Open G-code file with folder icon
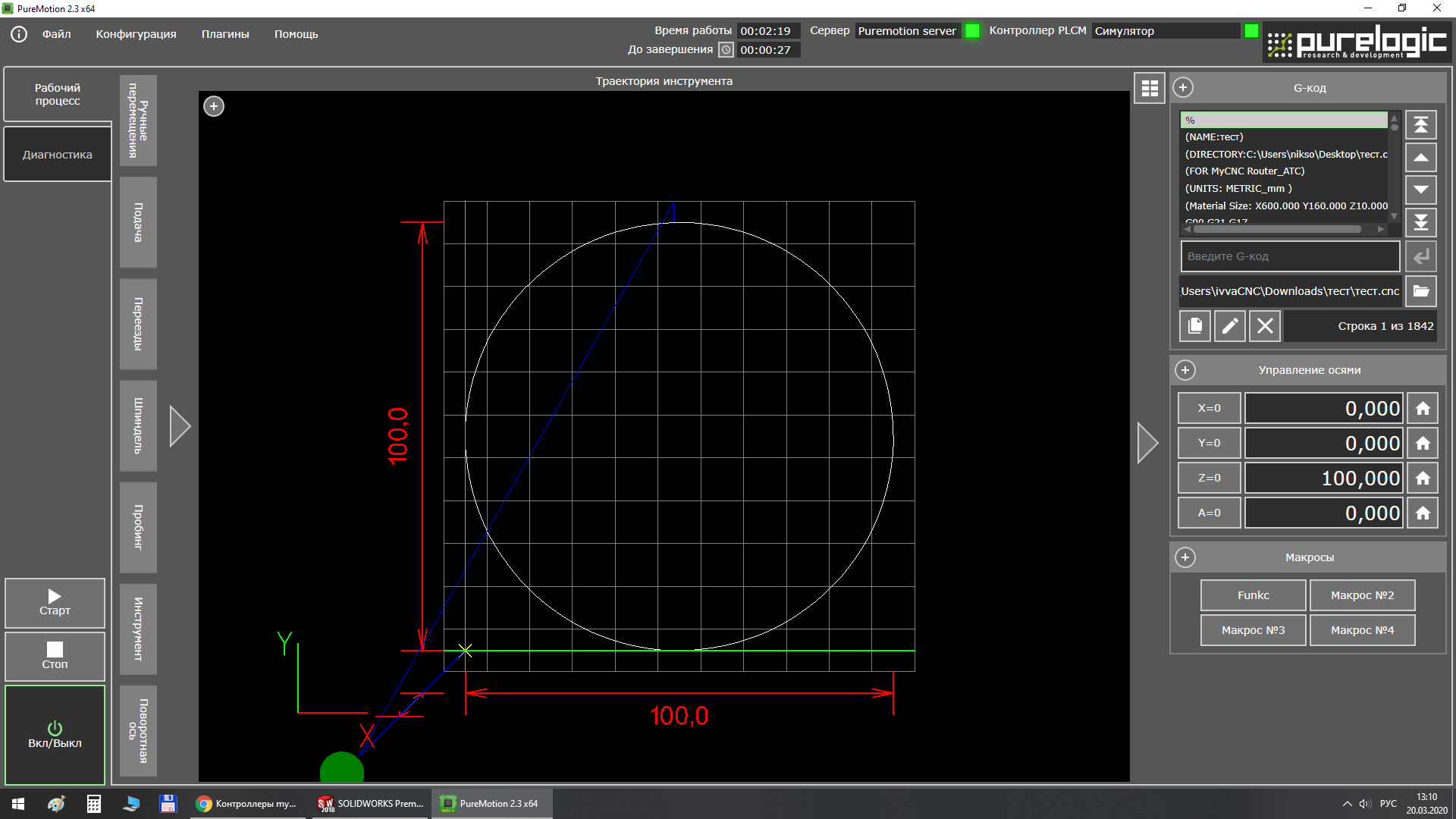The width and height of the screenshot is (1456, 819). click(1421, 291)
